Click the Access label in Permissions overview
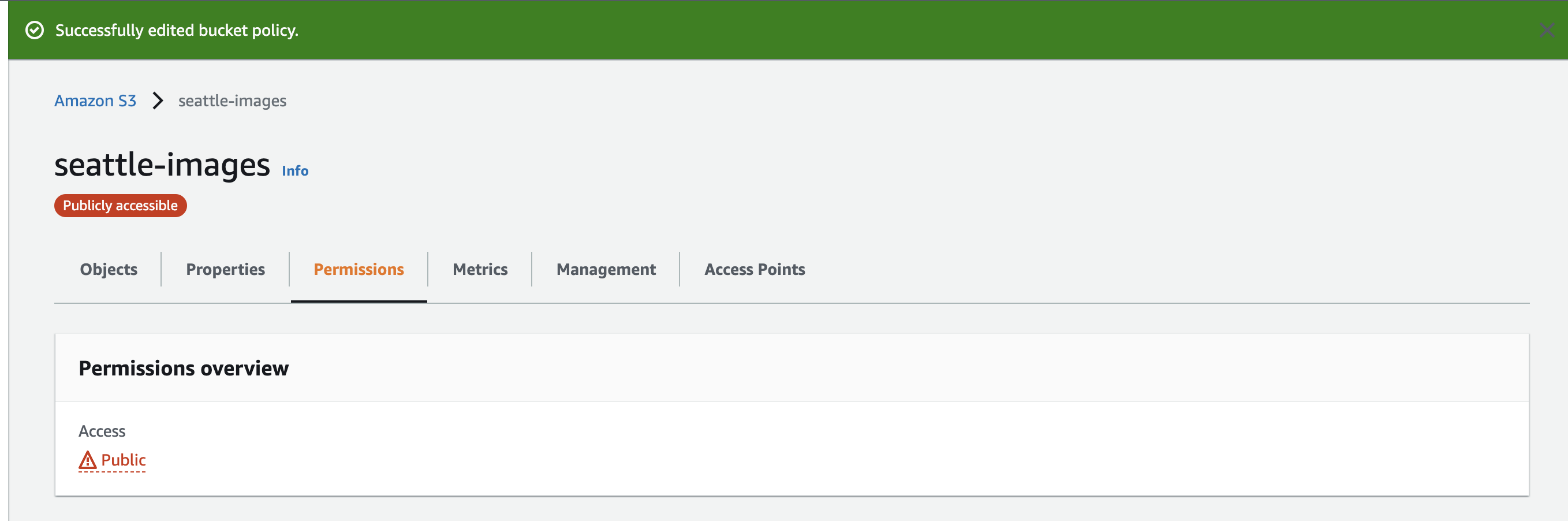The width and height of the screenshot is (1568, 521). (102, 431)
